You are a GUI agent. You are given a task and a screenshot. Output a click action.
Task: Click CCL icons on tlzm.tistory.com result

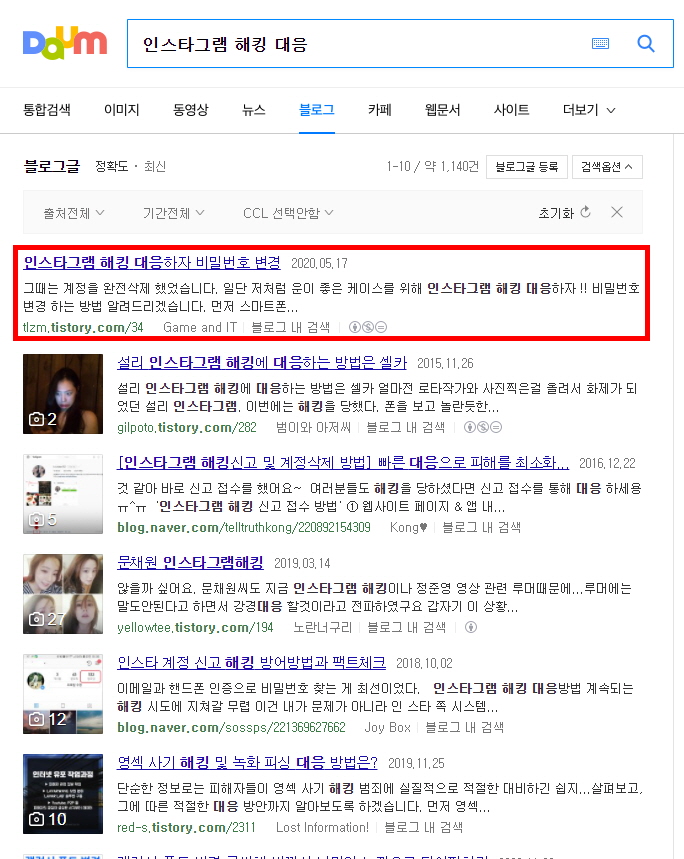pos(367,327)
